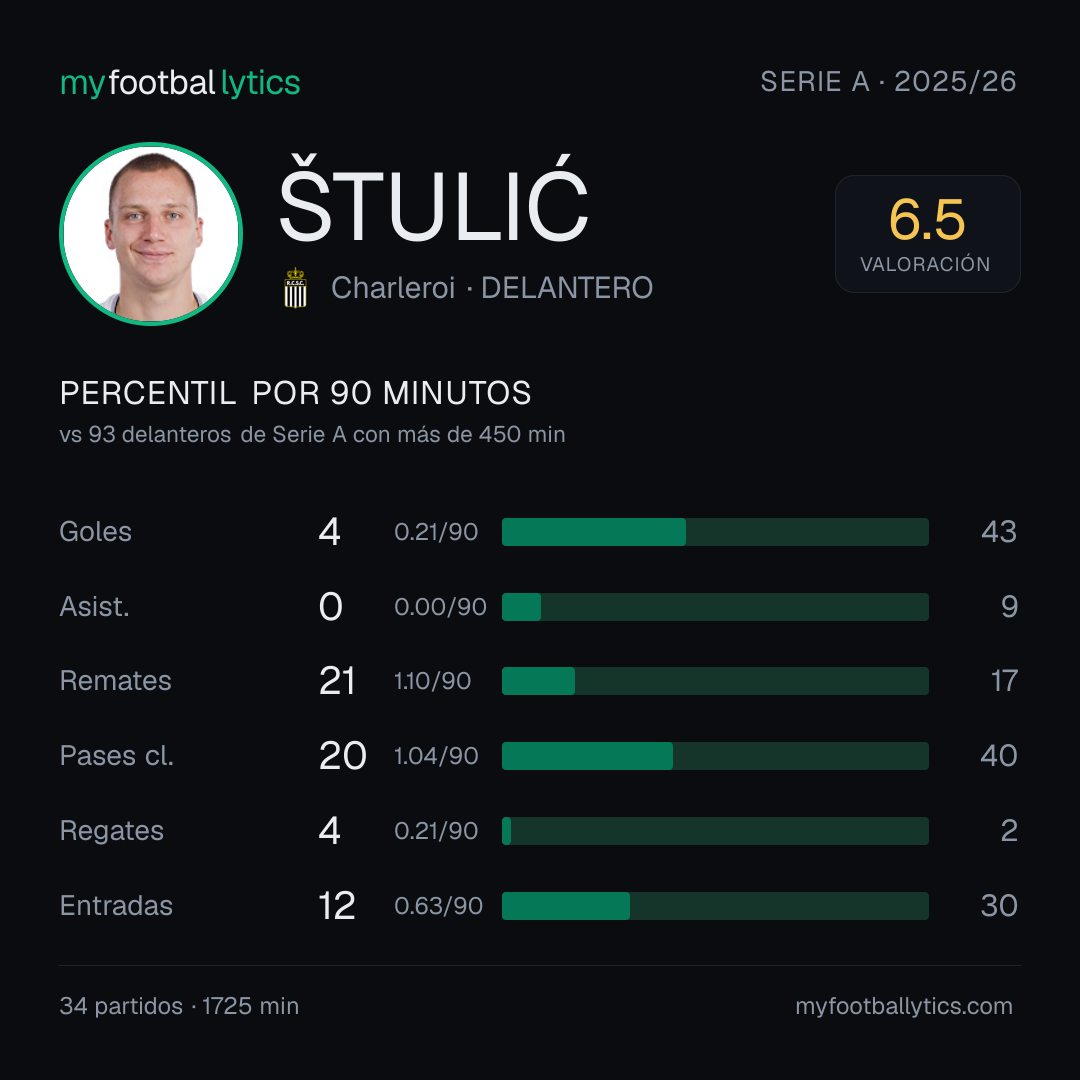
Task: Click the Goles percentile bar
Action: pos(715,532)
